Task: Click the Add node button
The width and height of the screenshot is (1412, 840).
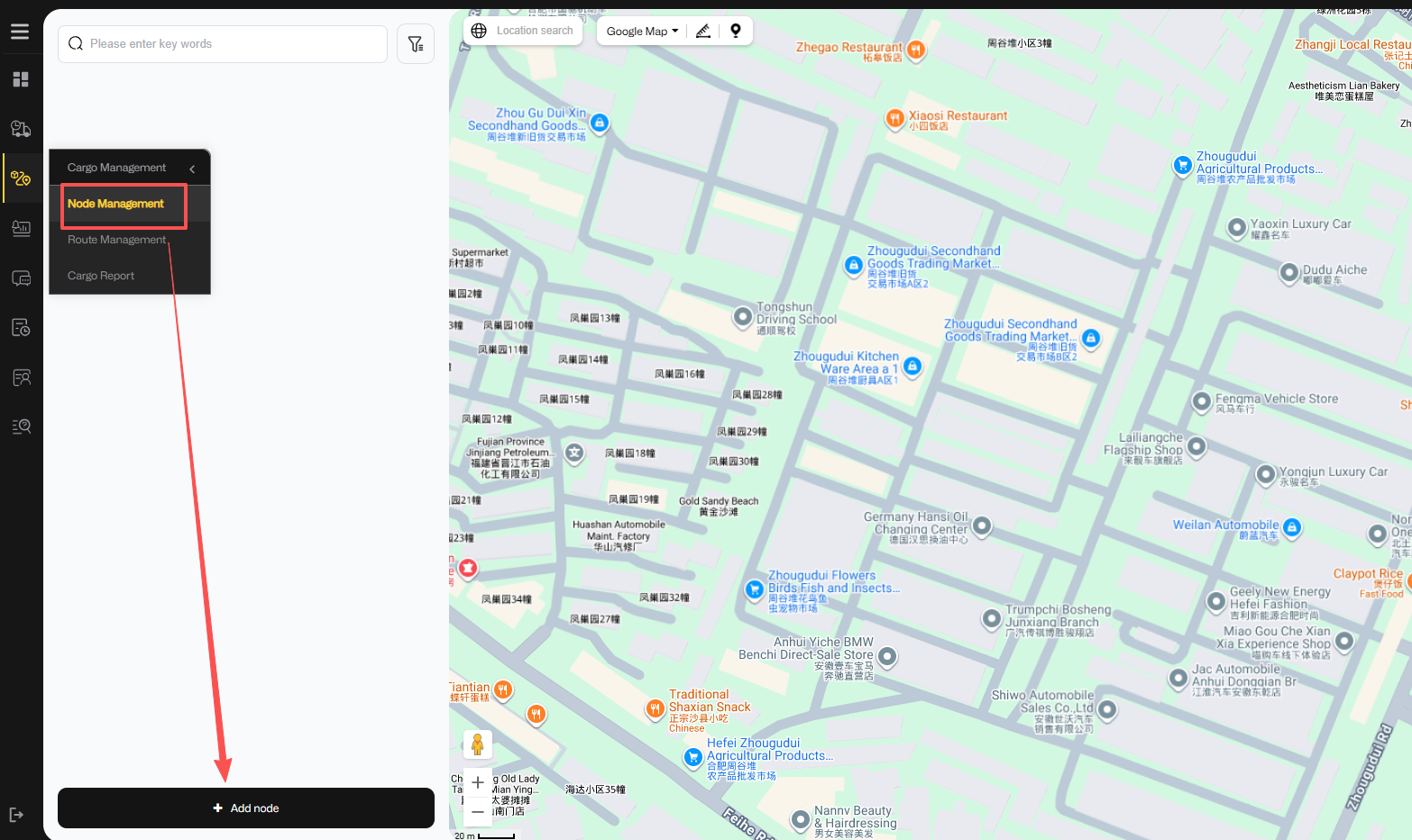Action: point(246,808)
